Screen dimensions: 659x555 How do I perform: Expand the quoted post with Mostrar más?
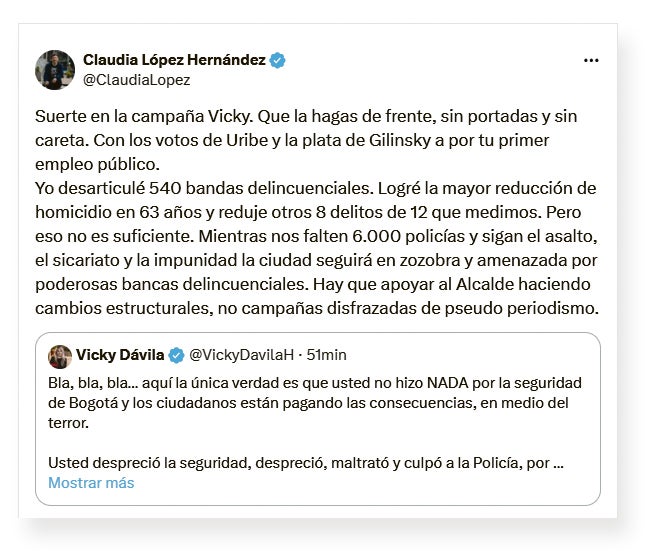[x=91, y=483]
